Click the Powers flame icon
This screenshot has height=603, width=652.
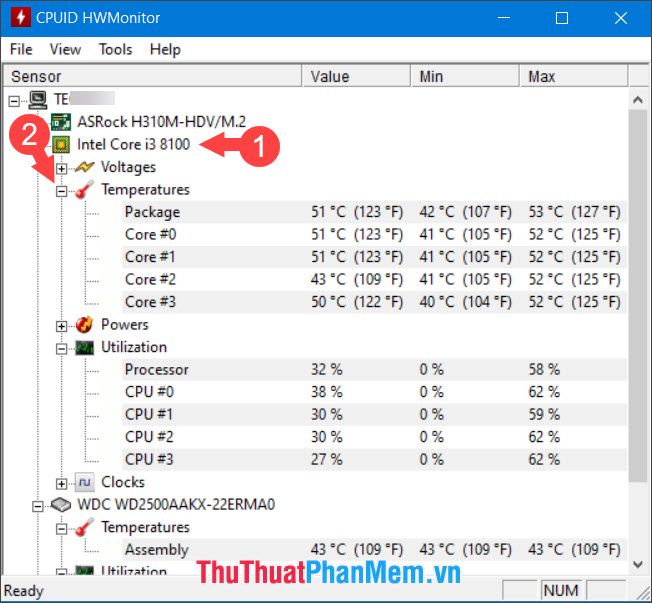(84, 324)
